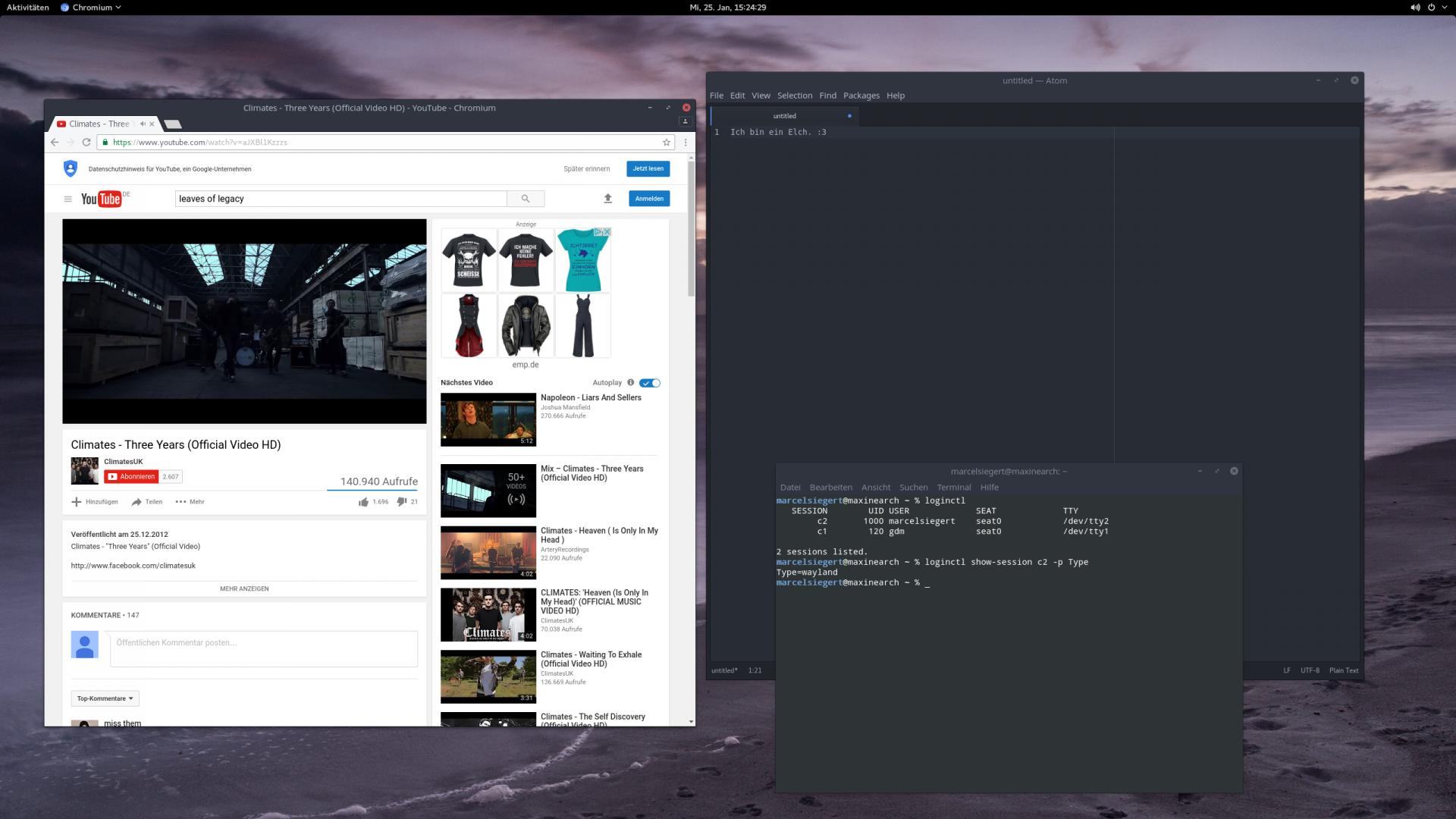
Task: Open Chromium three-dot menu
Action: [686, 142]
